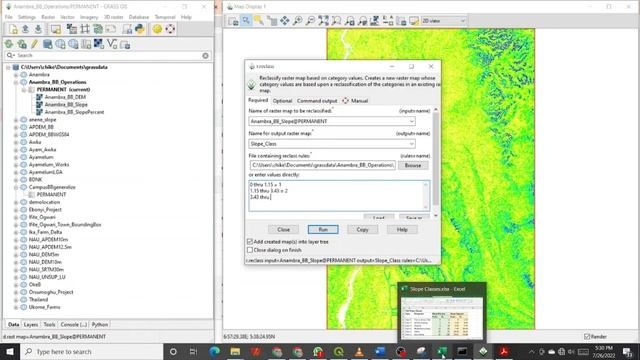
Task: Click the pencil icon to allow edits
Action: pos(34,44)
